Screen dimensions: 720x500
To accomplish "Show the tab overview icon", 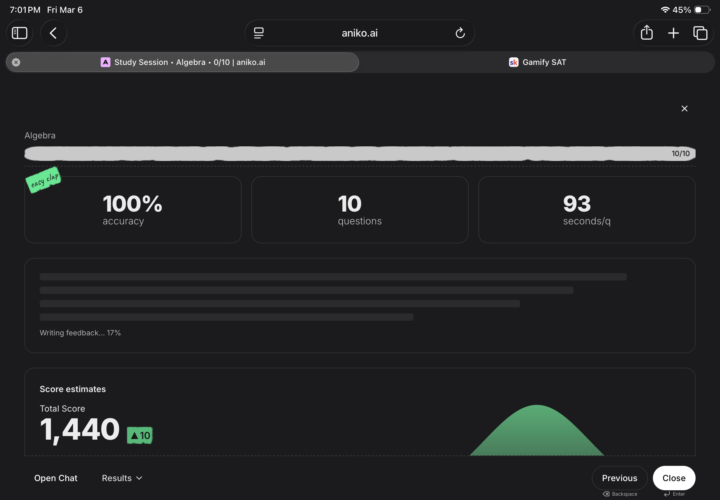I will pyautogui.click(x=700, y=33).
